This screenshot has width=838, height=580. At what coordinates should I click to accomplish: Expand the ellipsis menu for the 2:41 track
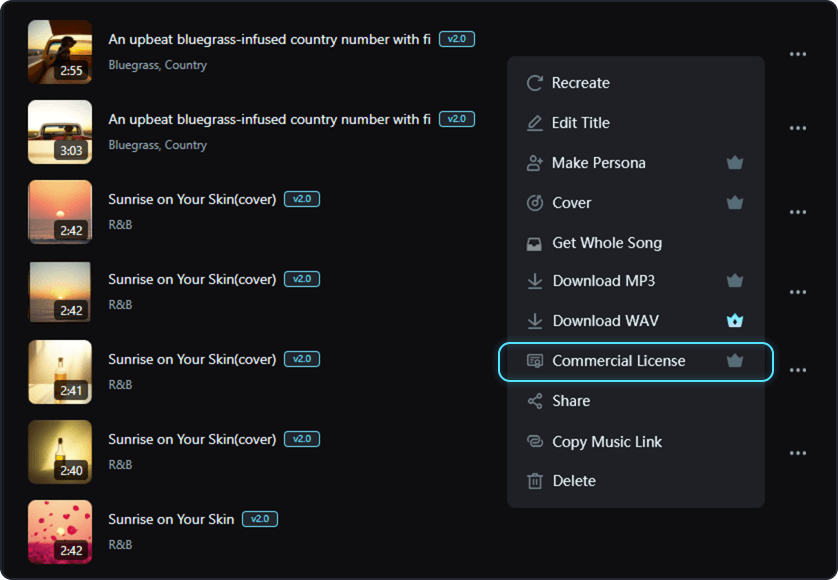pyautogui.click(x=797, y=370)
